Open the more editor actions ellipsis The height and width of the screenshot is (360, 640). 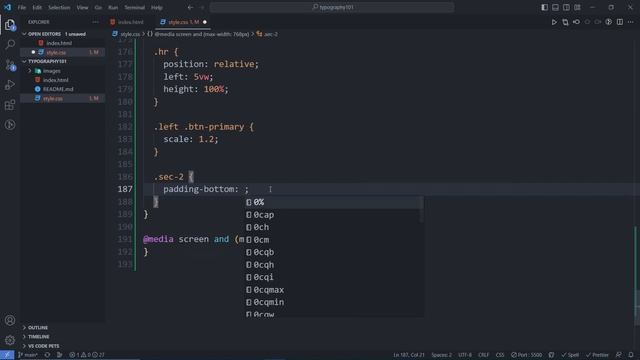click(x=631, y=22)
